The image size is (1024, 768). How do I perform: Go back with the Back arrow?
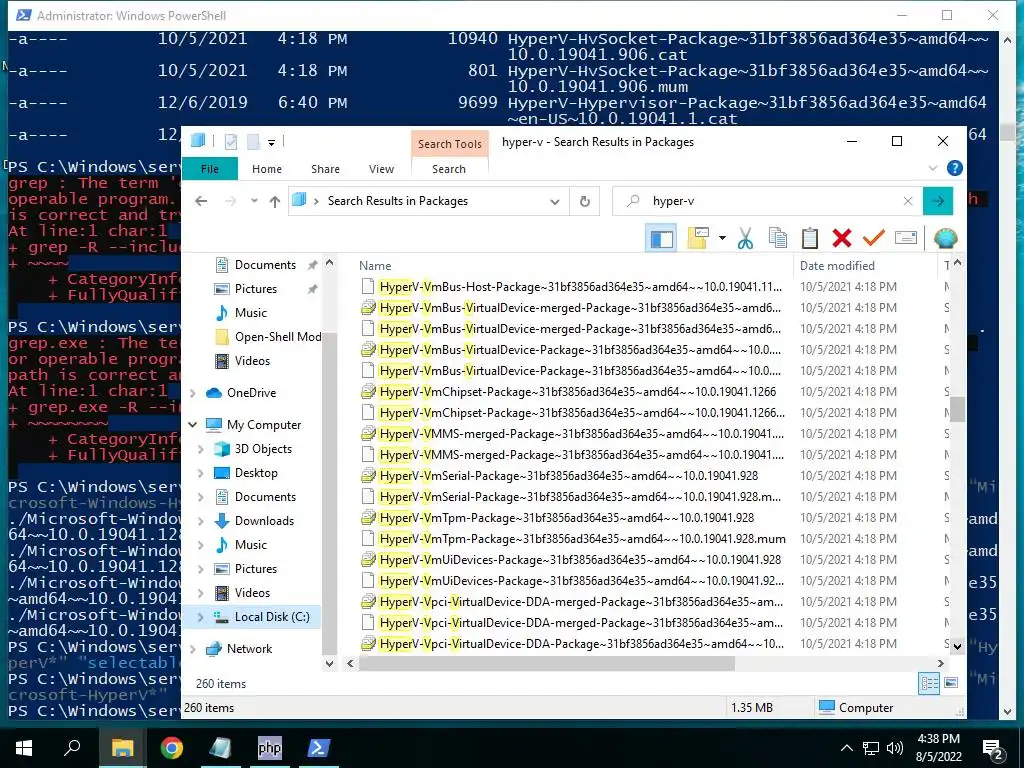click(201, 201)
